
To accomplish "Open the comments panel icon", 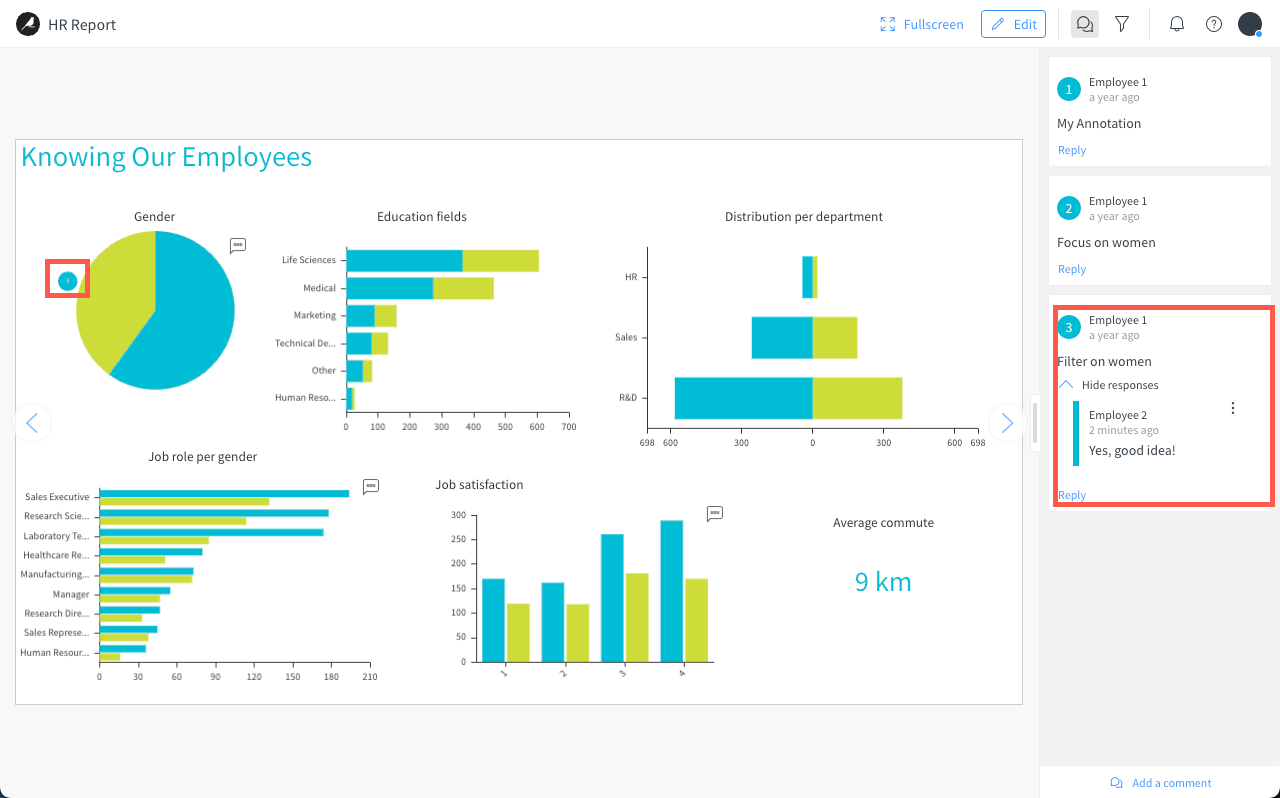I will pyautogui.click(x=1084, y=24).
